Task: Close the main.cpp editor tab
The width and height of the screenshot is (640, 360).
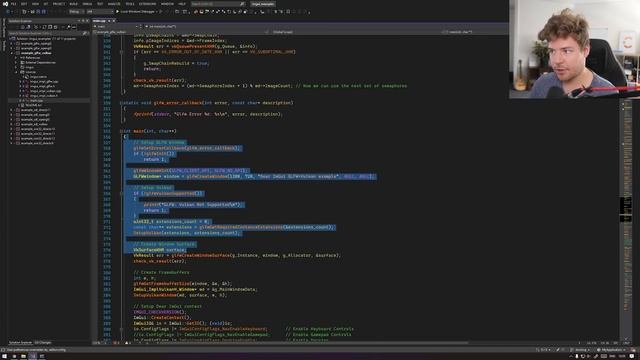Action: pos(114,21)
